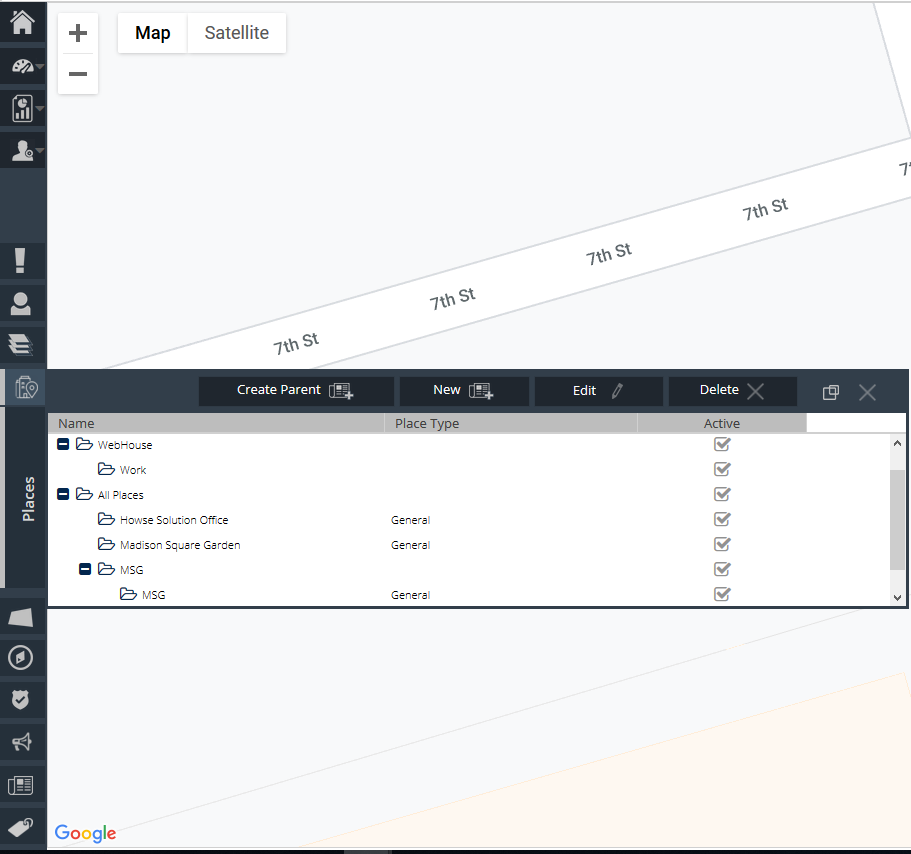
Task: Select the Howse Solution Office row
Action: point(468,519)
